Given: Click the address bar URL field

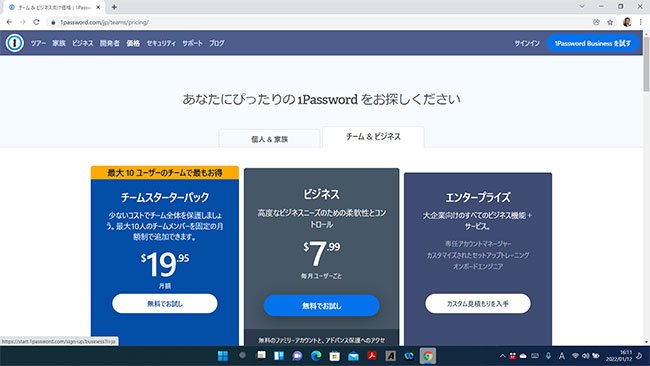Looking at the screenshot, I should pyautogui.click(x=319, y=22).
